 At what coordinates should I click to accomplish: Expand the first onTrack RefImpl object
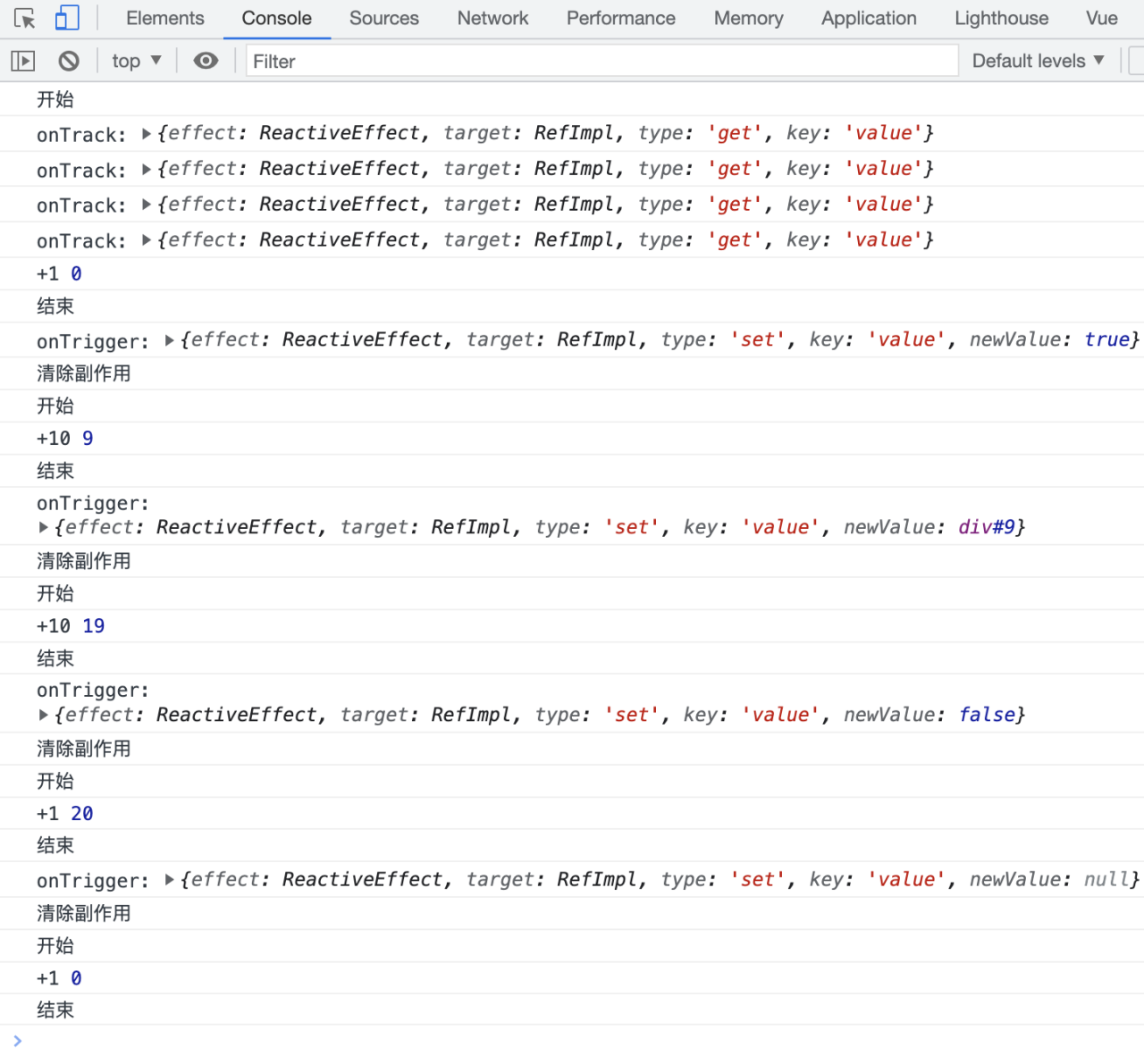(x=146, y=133)
